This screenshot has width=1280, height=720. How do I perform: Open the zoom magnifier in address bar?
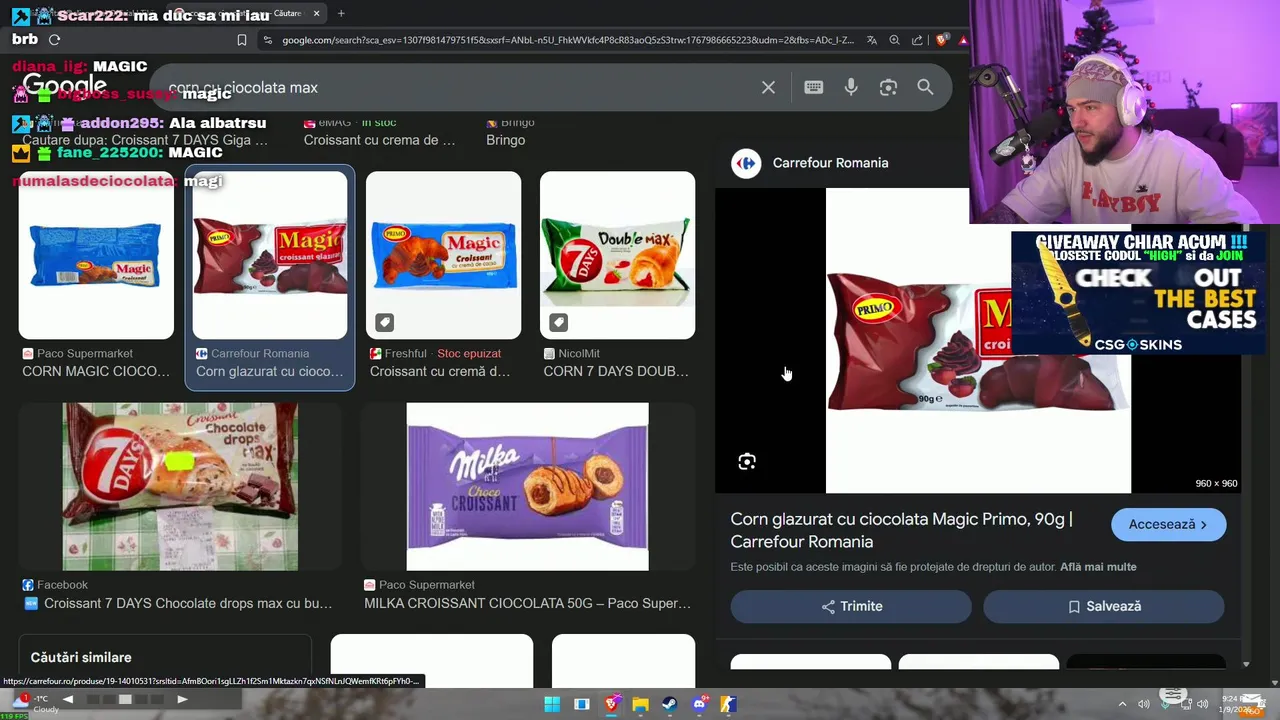(x=894, y=40)
